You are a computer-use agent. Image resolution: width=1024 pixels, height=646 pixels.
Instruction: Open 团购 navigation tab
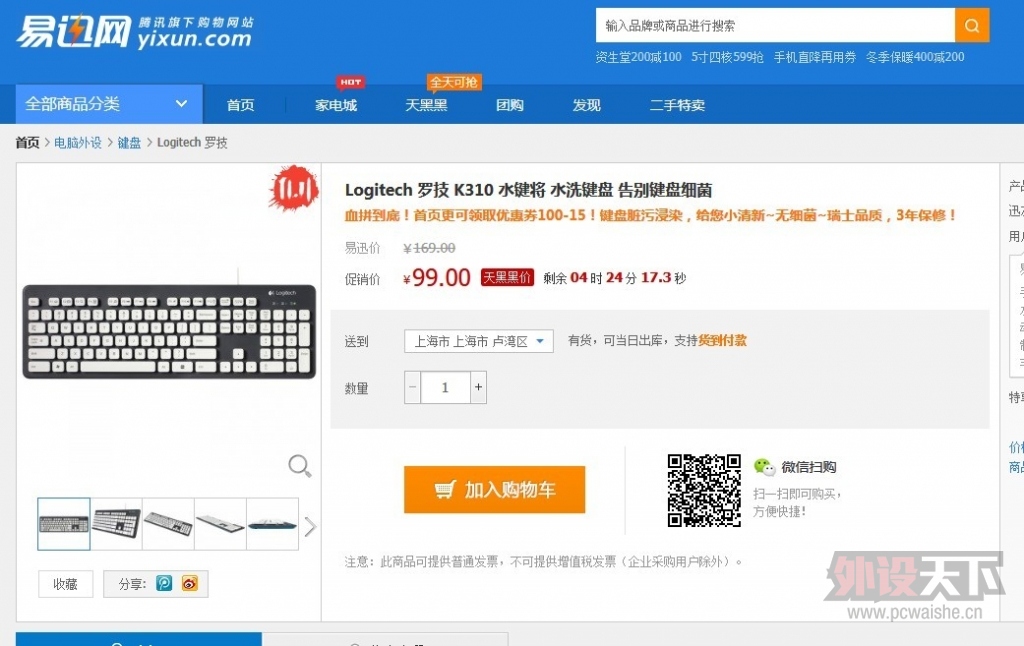[509, 105]
